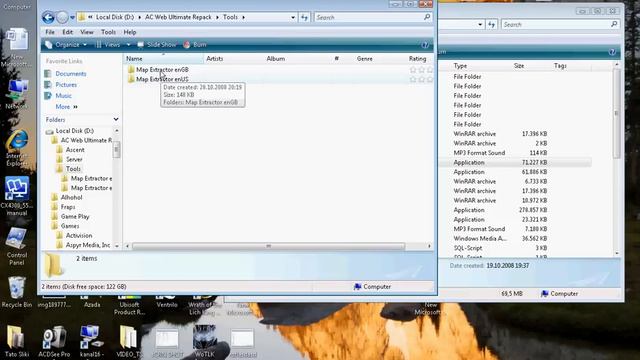Start the Slide Show
The height and width of the screenshot is (360, 640).
click(x=157, y=44)
